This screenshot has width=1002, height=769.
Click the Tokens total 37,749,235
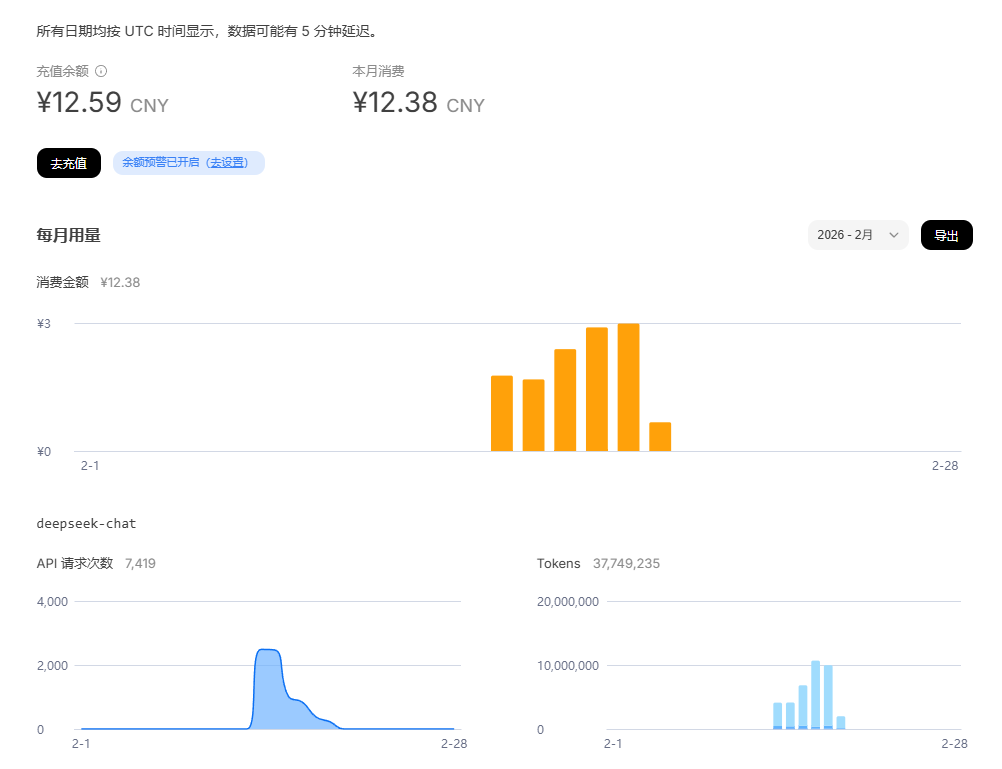(626, 564)
